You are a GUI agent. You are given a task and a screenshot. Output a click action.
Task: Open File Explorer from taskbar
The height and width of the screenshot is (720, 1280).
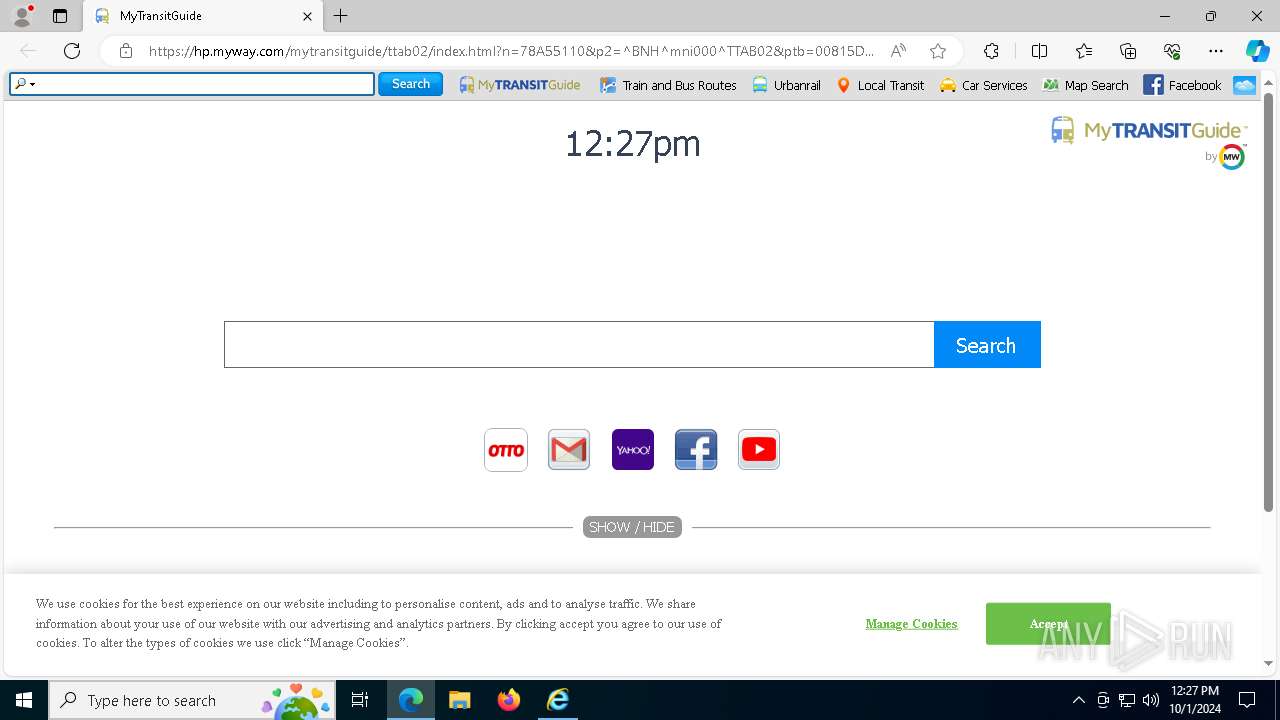tap(459, 700)
